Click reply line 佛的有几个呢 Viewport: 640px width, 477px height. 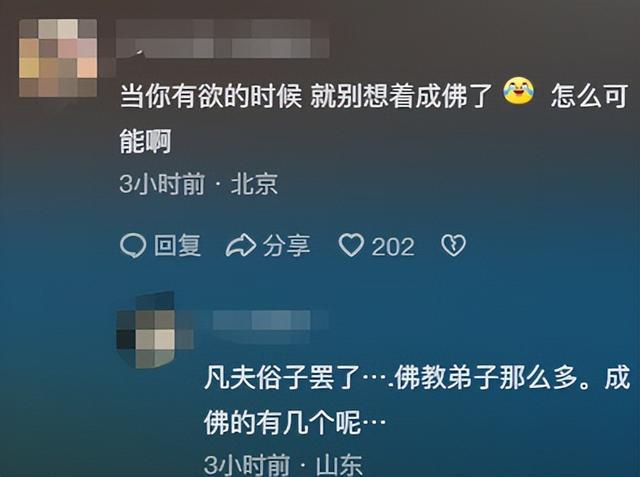coord(295,423)
